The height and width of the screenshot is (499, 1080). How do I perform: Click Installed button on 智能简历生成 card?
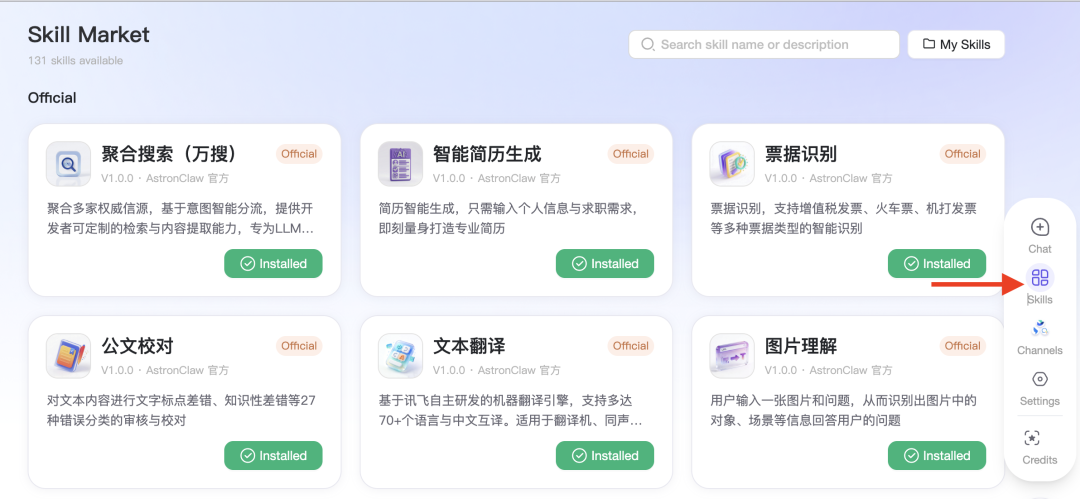point(605,263)
